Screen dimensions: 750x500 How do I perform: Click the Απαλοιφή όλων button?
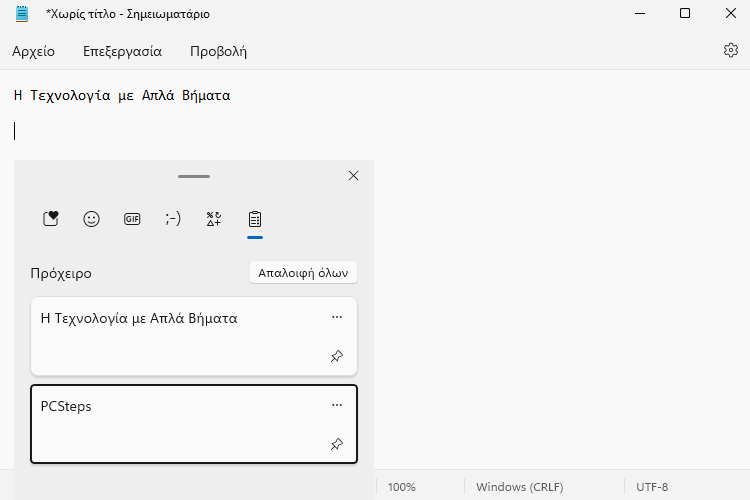tap(303, 273)
